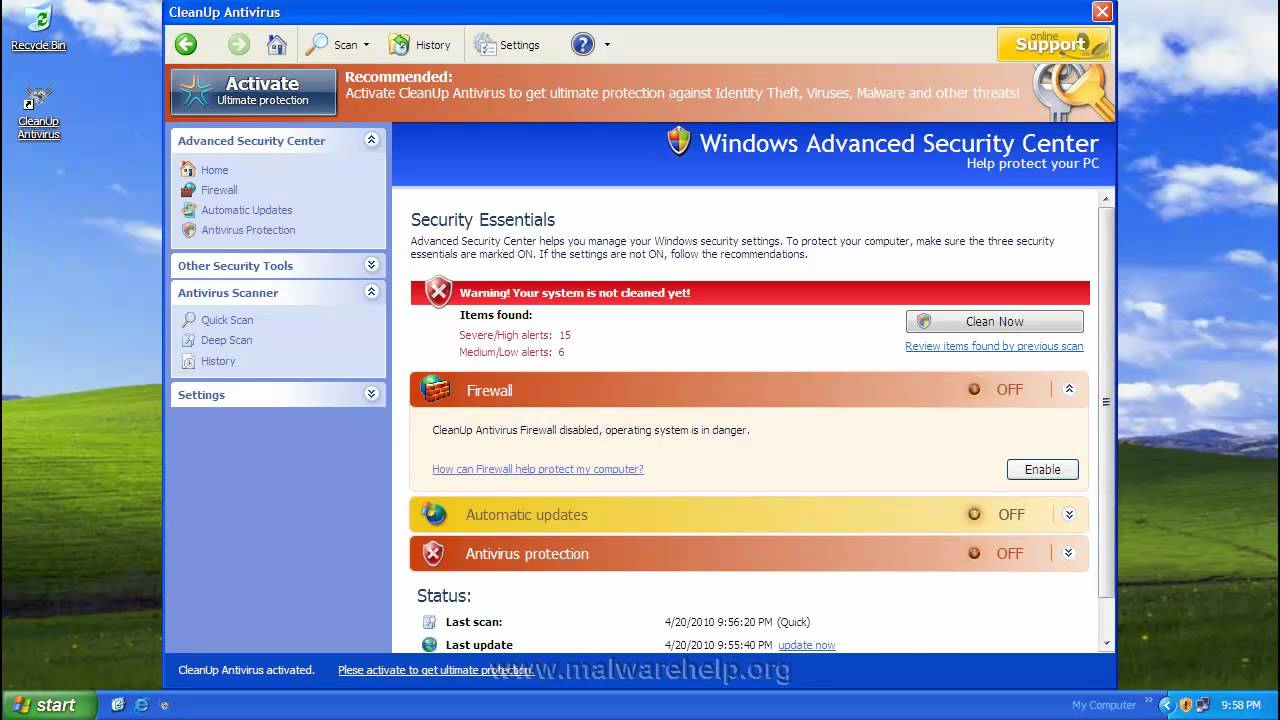Open the Recycle Bin desktop icon
The height and width of the screenshot is (720, 1280).
38,28
